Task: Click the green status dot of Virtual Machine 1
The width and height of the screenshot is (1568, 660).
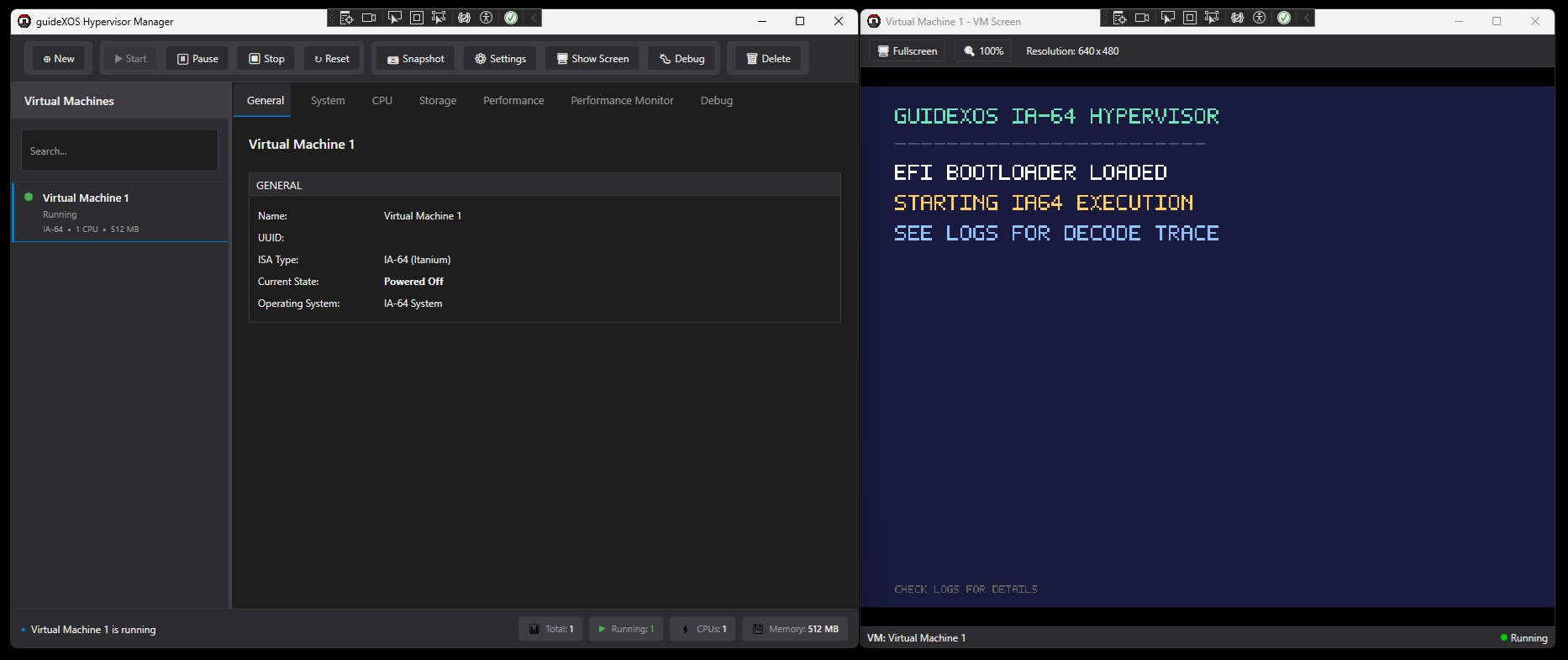Action: coord(29,198)
